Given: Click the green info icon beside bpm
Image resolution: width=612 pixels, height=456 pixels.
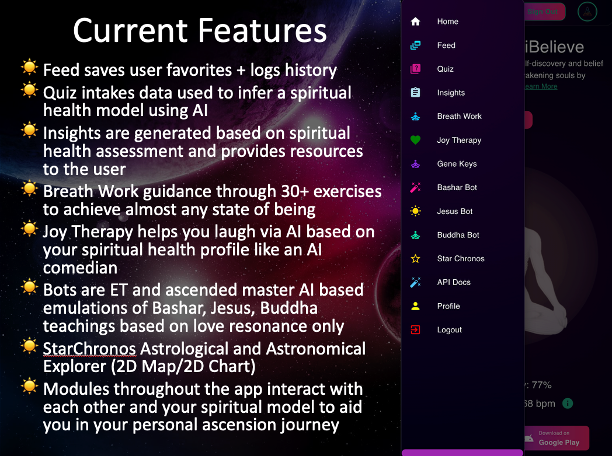Looking at the screenshot, I should tap(567, 403).
